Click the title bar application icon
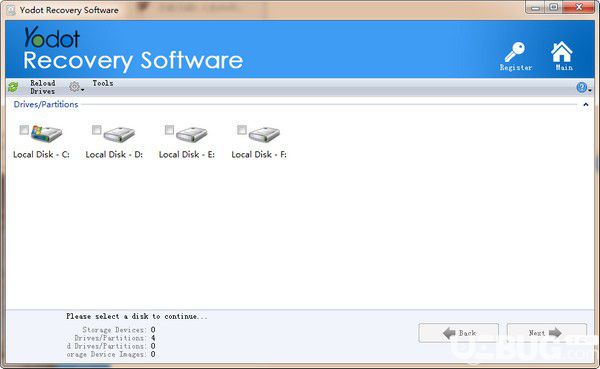This screenshot has width=600, height=369. click(x=11, y=10)
